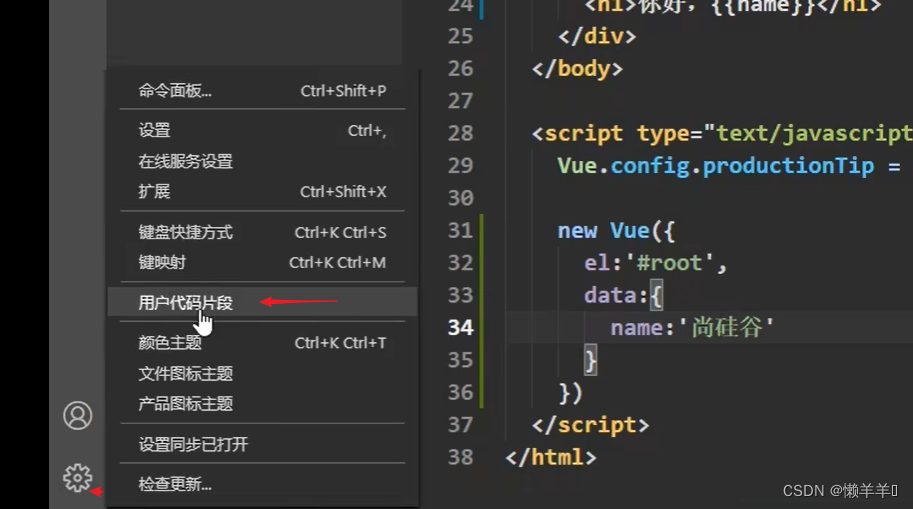Image resolution: width=913 pixels, height=509 pixels.
Task: Click 用户代码片段 menu item
Action: pos(262,302)
